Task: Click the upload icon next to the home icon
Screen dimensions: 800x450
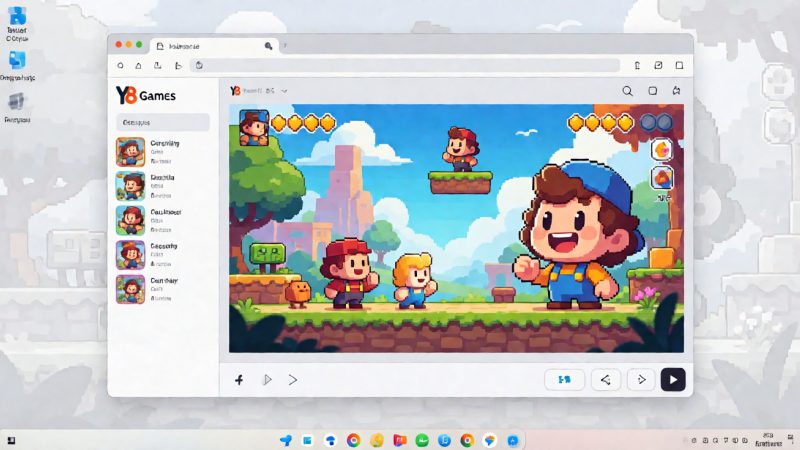Action: pos(158,65)
